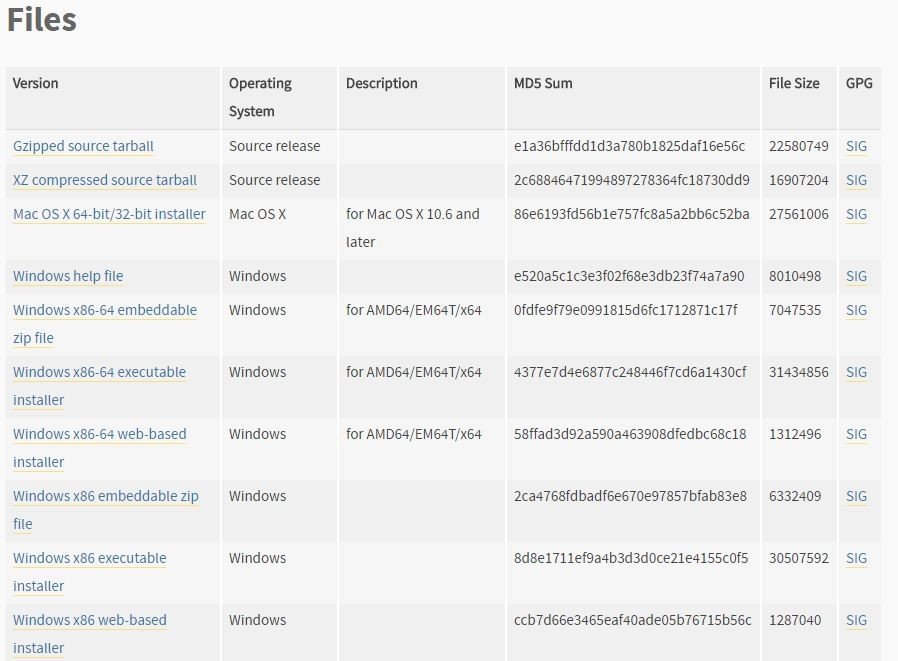Select MD5 sum e520a5c1c3e3f02f68e3db23f74a7a90
The image size is (898, 661).
pyautogui.click(x=629, y=276)
